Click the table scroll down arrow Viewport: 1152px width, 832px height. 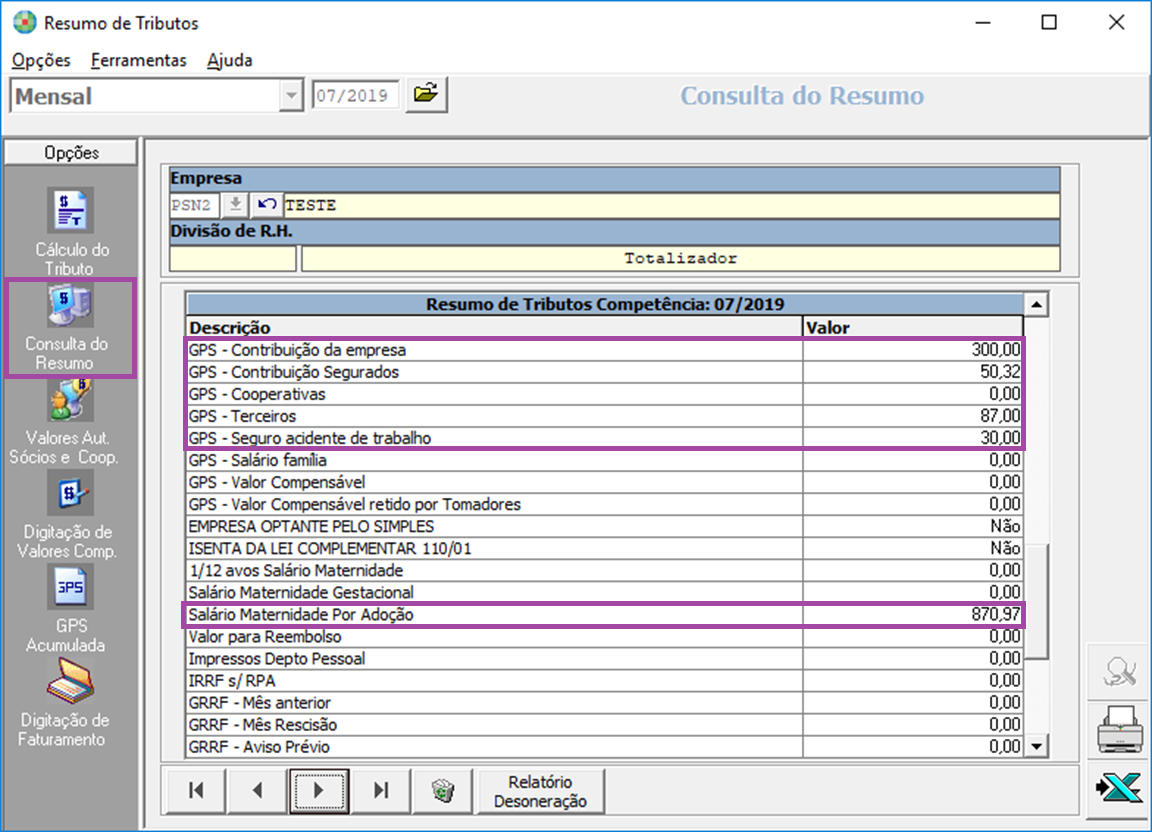(1036, 747)
